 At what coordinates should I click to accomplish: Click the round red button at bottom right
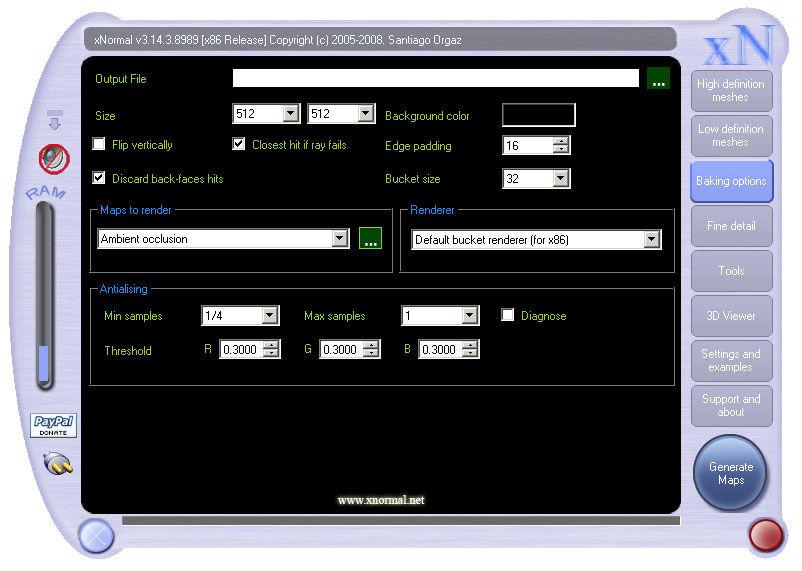[x=766, y=535]
